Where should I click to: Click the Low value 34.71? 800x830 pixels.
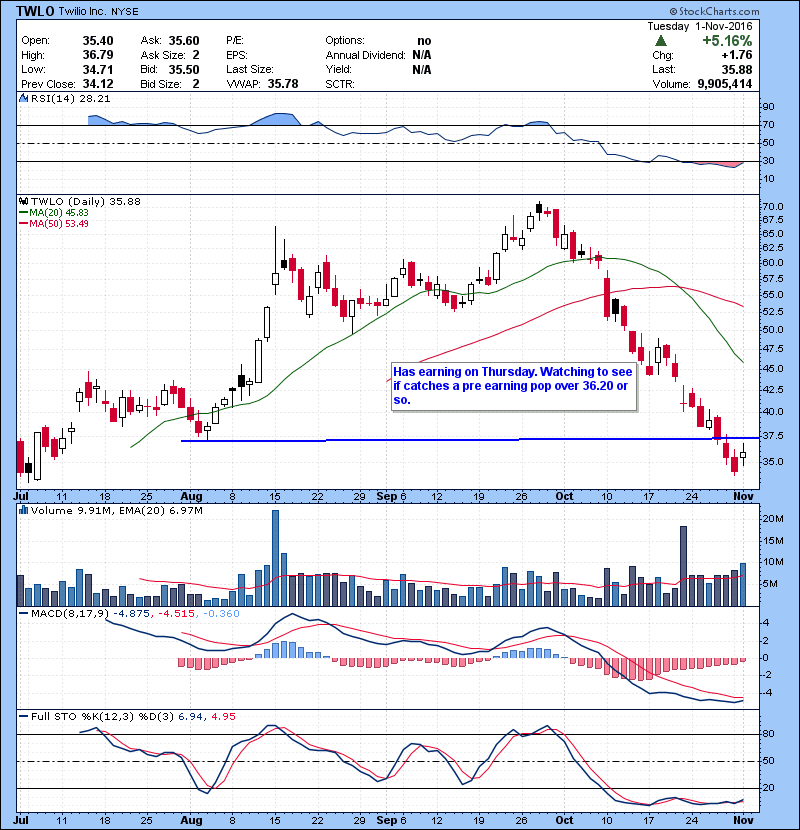(98, 69)
